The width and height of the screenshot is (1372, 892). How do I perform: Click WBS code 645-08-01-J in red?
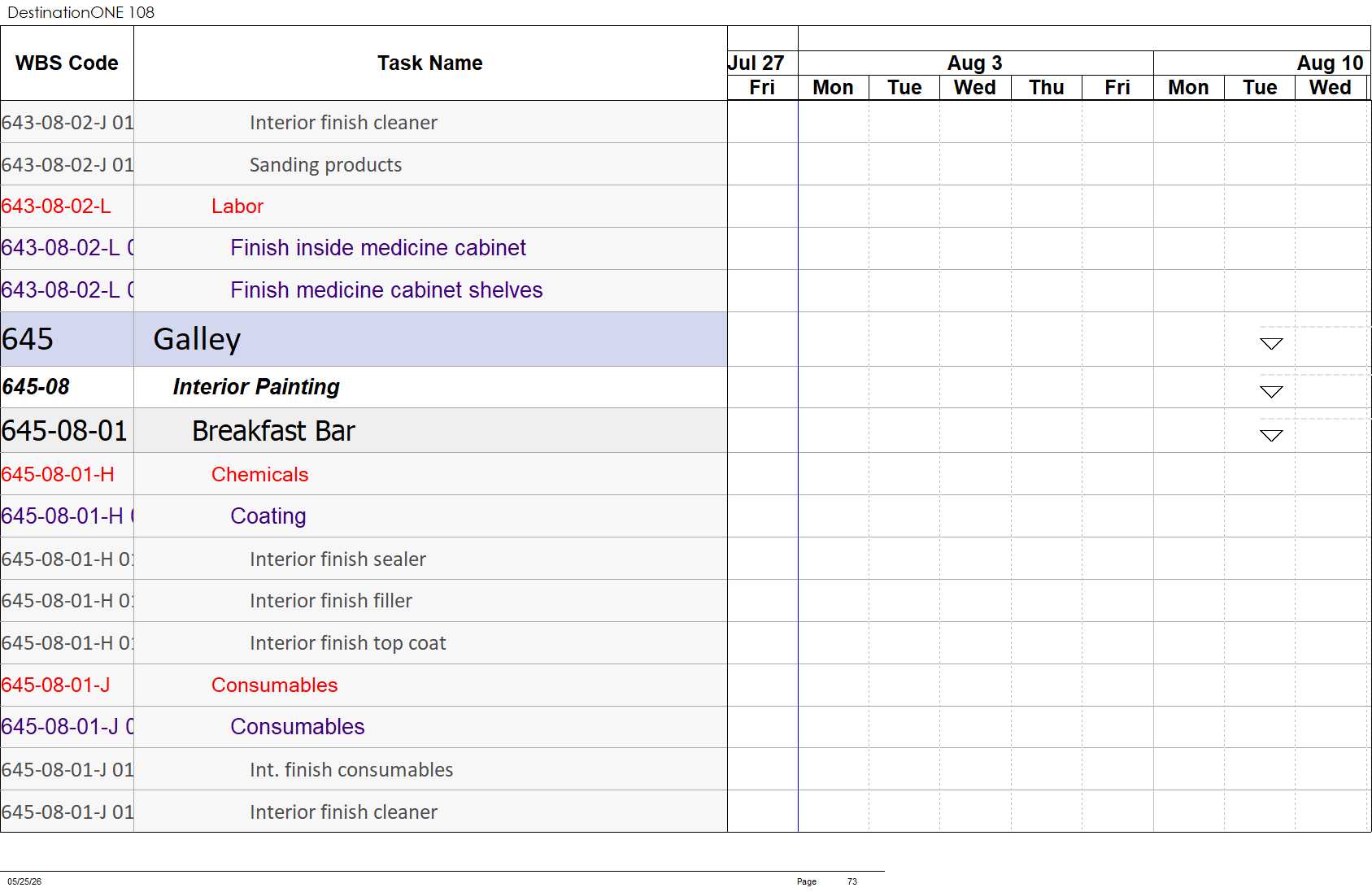(55, 685)
